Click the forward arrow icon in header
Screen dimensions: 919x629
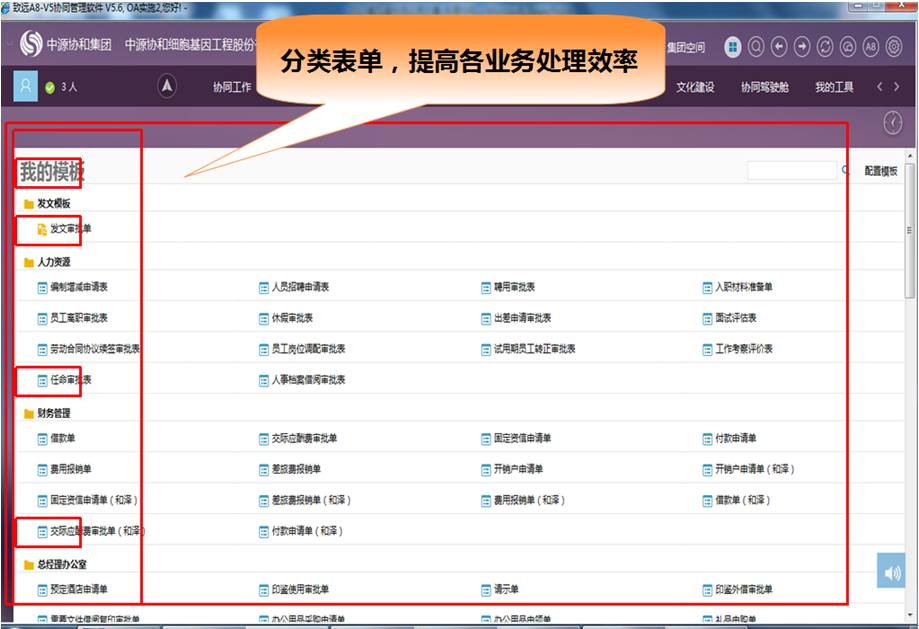tap(802, 47)
